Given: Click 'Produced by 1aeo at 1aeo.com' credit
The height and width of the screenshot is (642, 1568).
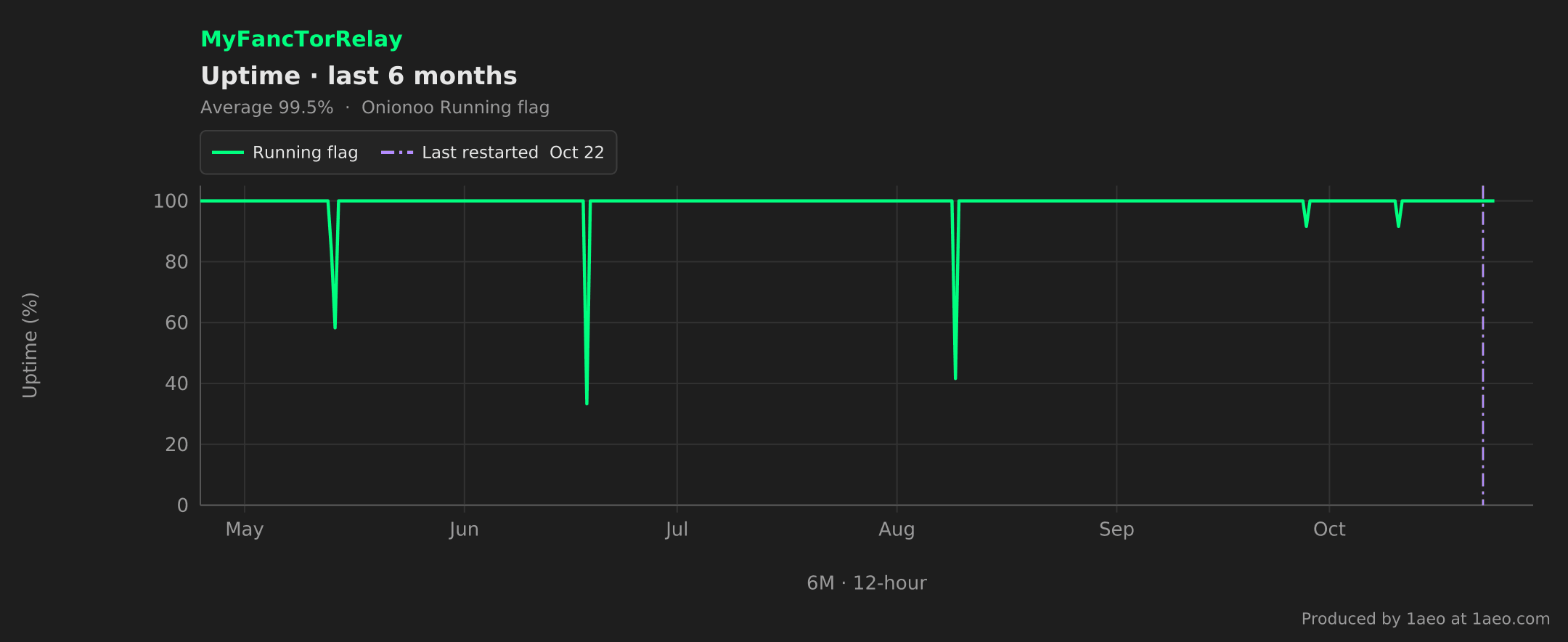Looking at the screenshot, I should (x=1426, y=619).
